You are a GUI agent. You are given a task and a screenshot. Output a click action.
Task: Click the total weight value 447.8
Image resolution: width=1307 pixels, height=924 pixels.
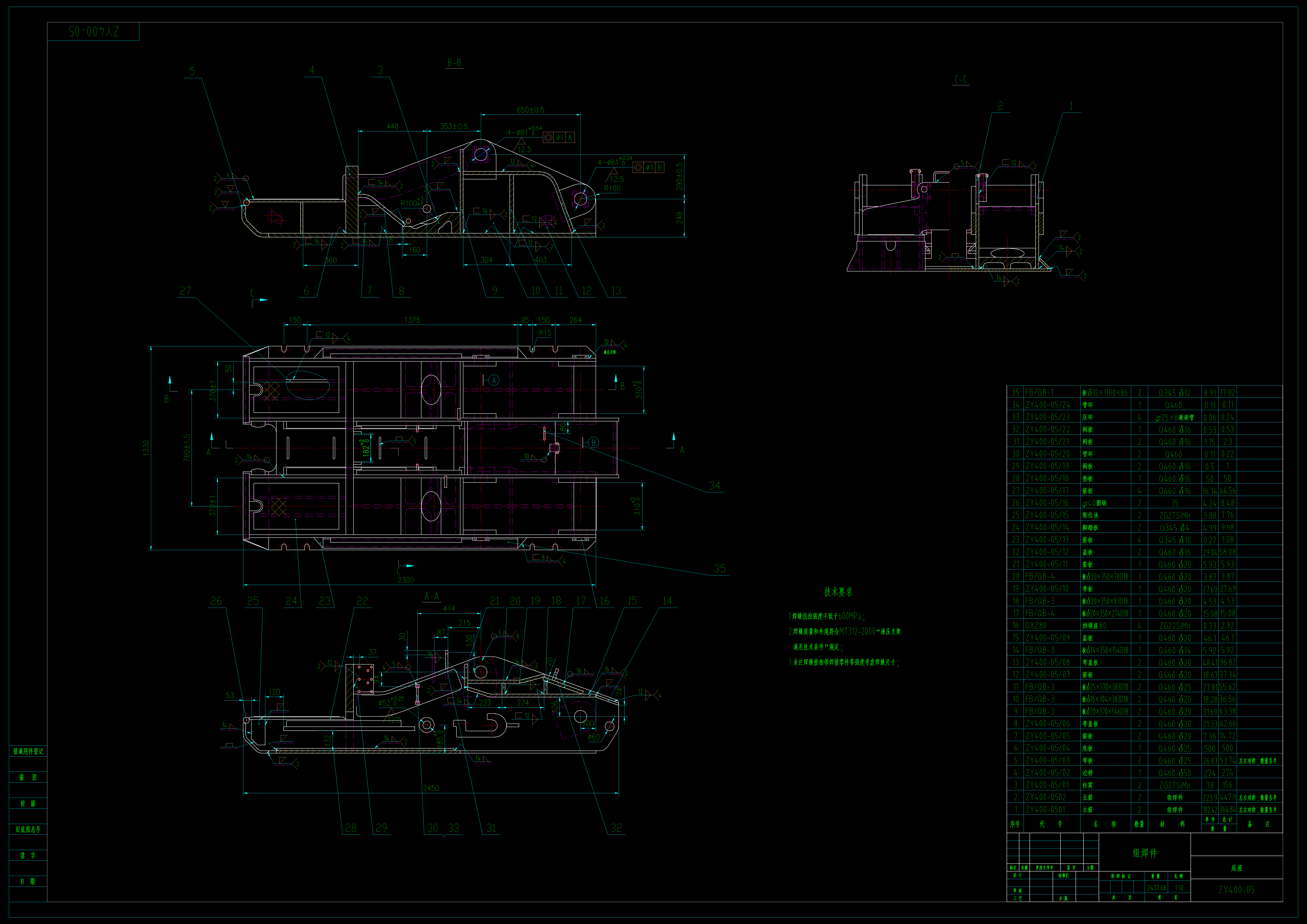coord(1228,797)
